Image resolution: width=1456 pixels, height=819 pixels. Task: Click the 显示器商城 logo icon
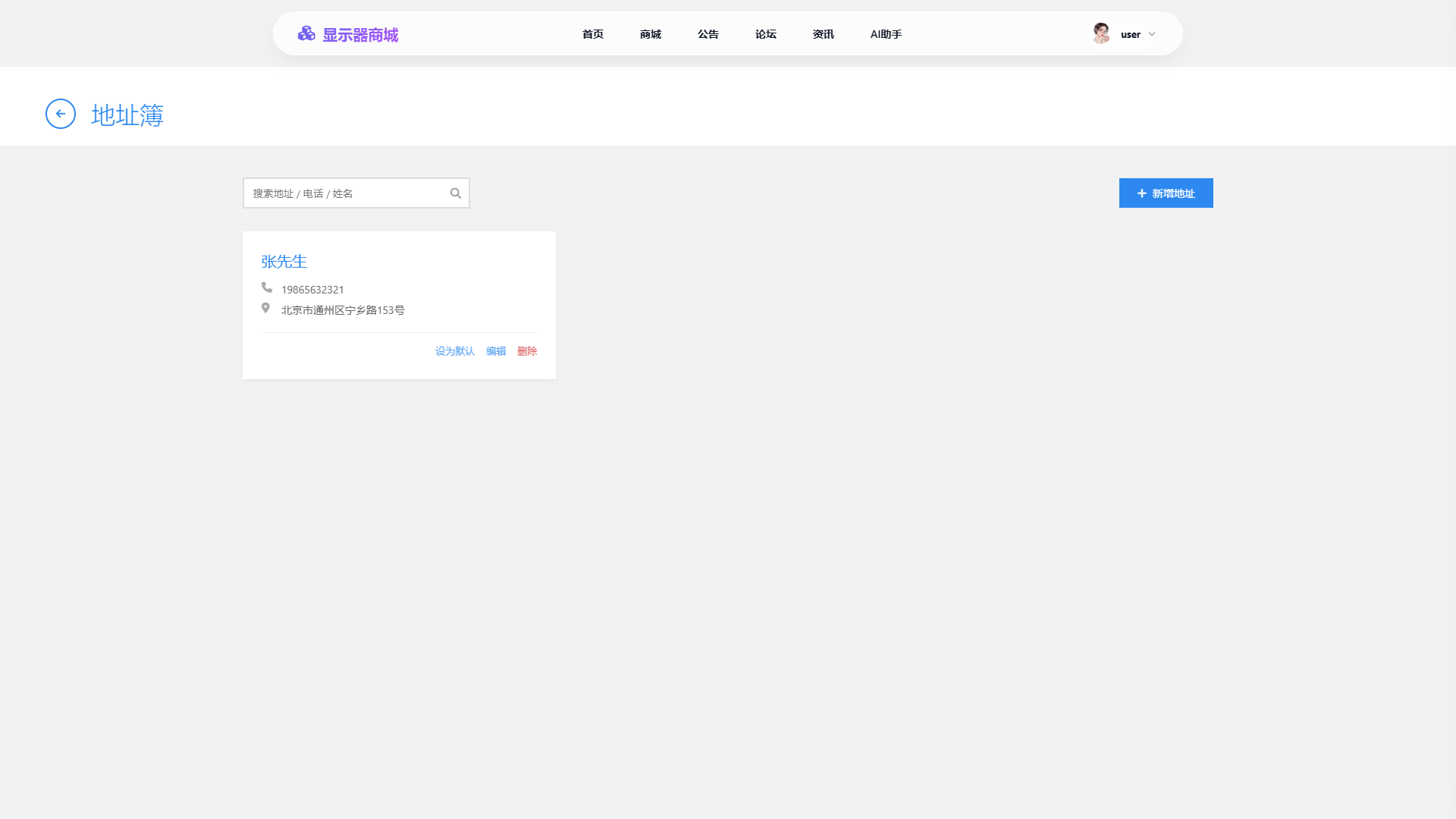[306, 33]
